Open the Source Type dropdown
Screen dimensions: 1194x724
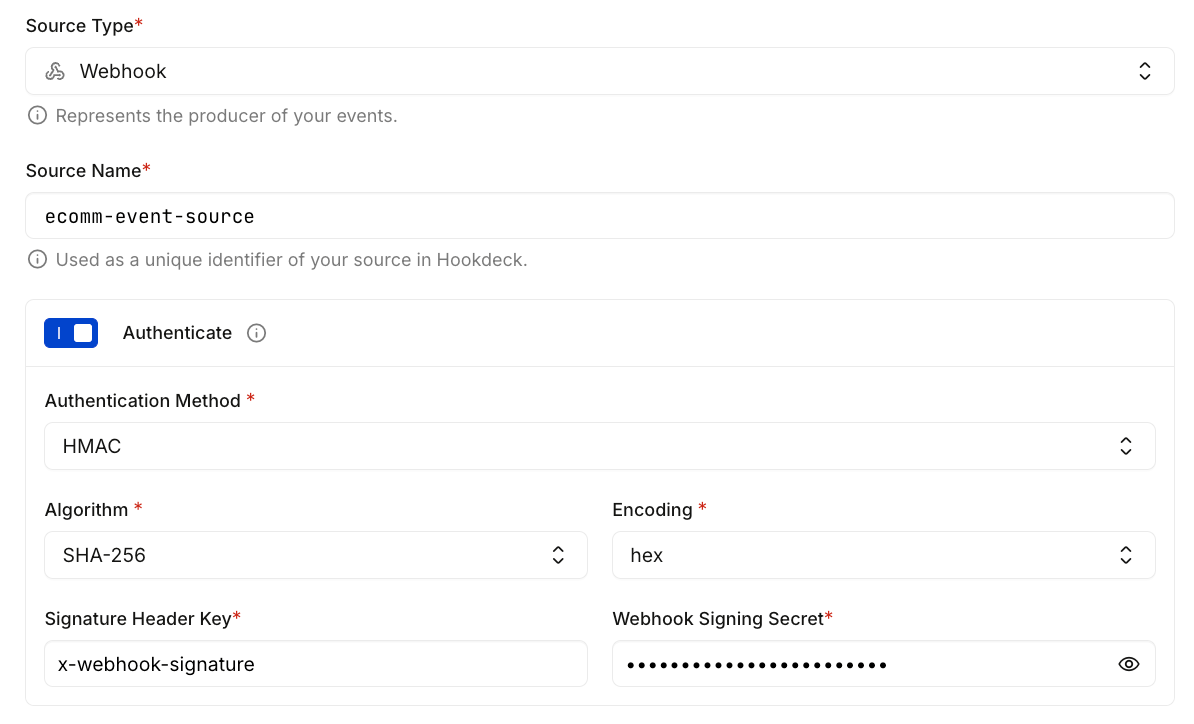point(600,71)
